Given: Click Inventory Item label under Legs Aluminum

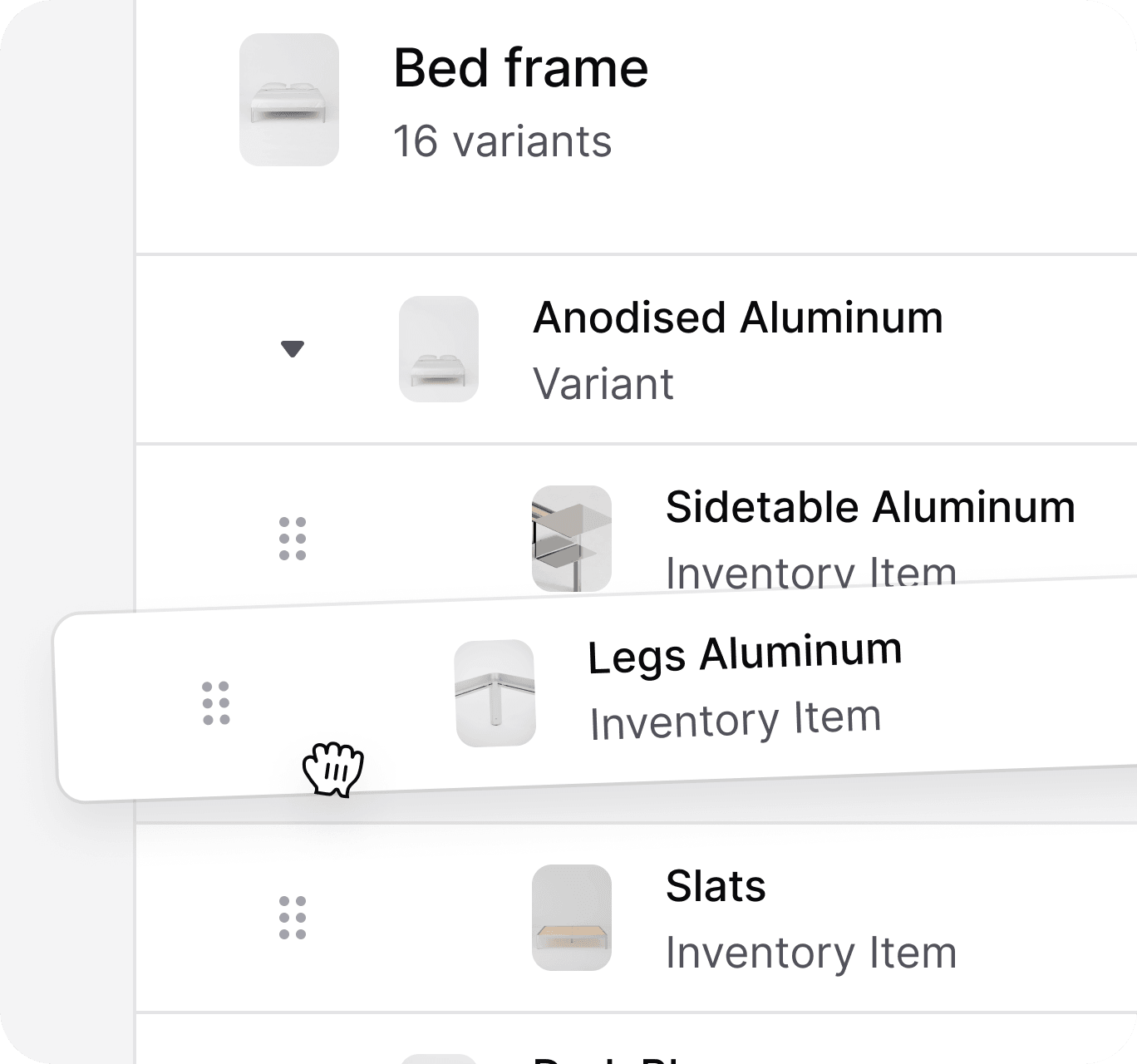Looking at the screenshot, I should coord(736,720).
